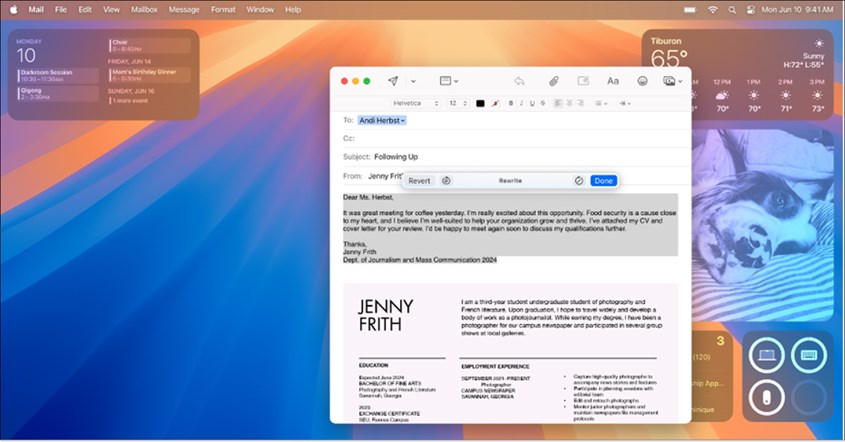Open Spotlight search icon
The image size is (845, 442).
click(x=732, y=10)
